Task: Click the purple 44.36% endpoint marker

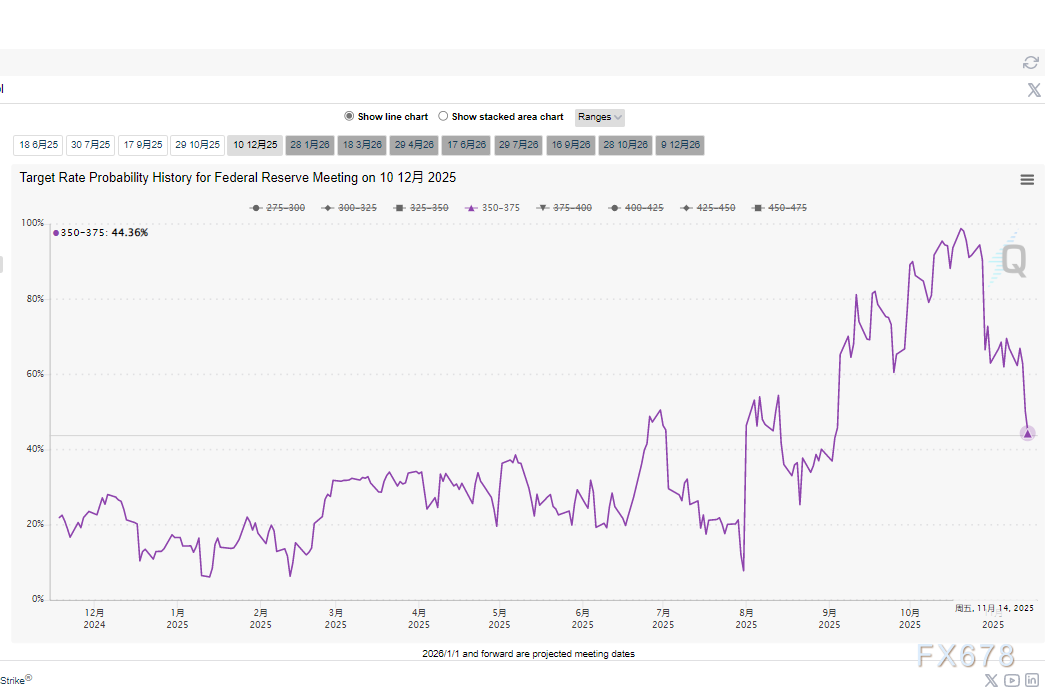Action: click(1027, 433)
